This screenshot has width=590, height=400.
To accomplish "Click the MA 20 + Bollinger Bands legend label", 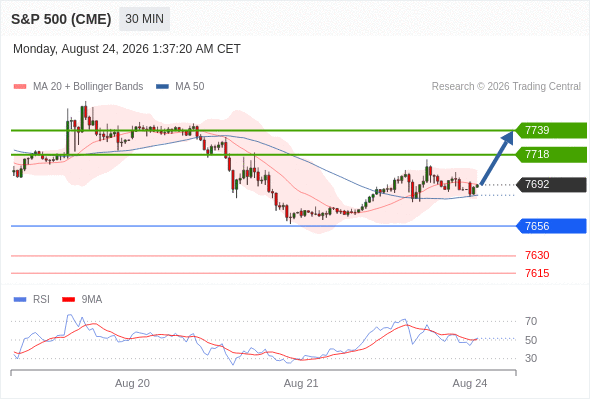I will tap(88, 87).
